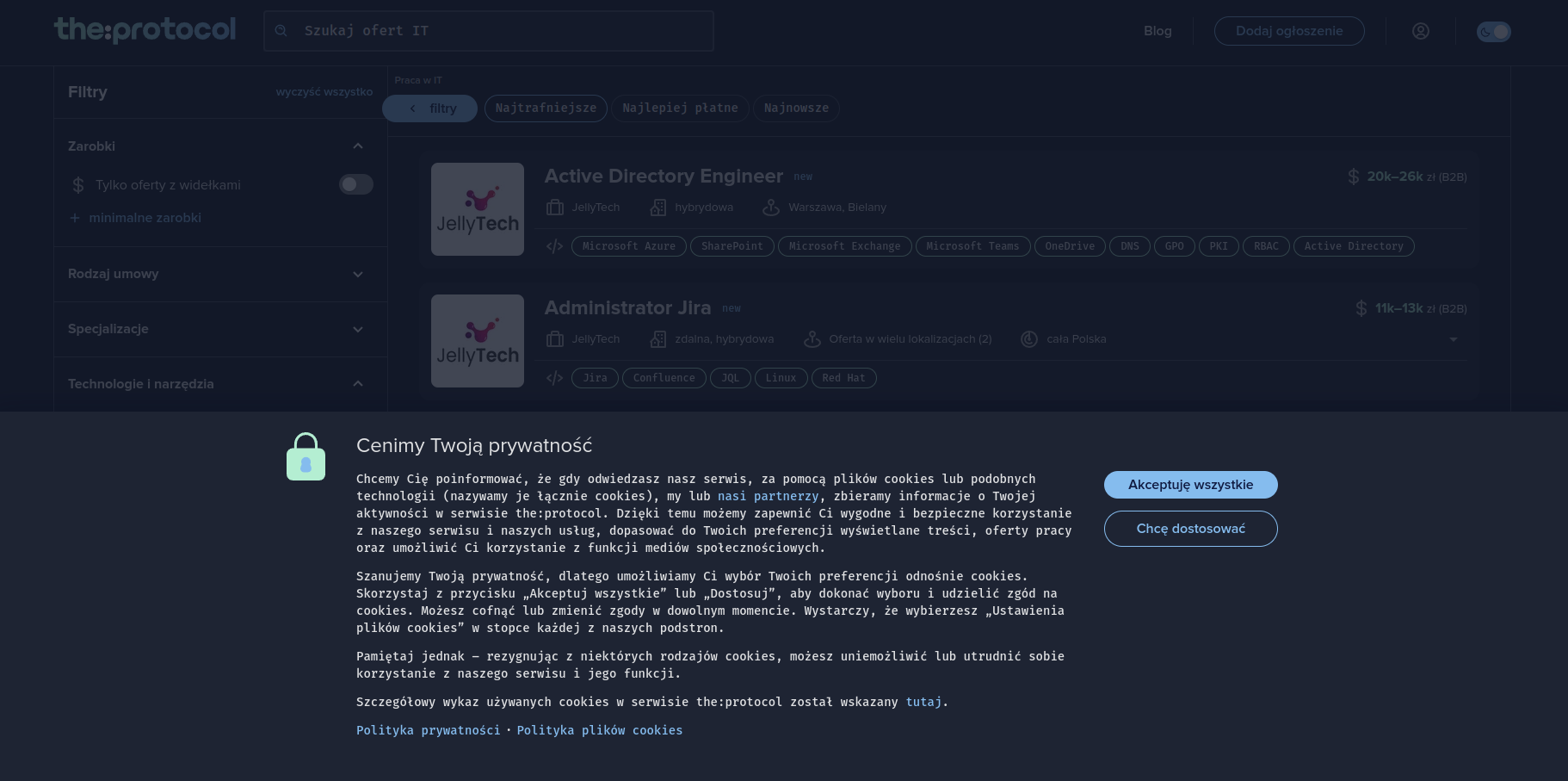Click the padlock icon in the privacy dialog
Viewport: 1568px width, 781px height.
pyautogui.click(x=306, y=456)
